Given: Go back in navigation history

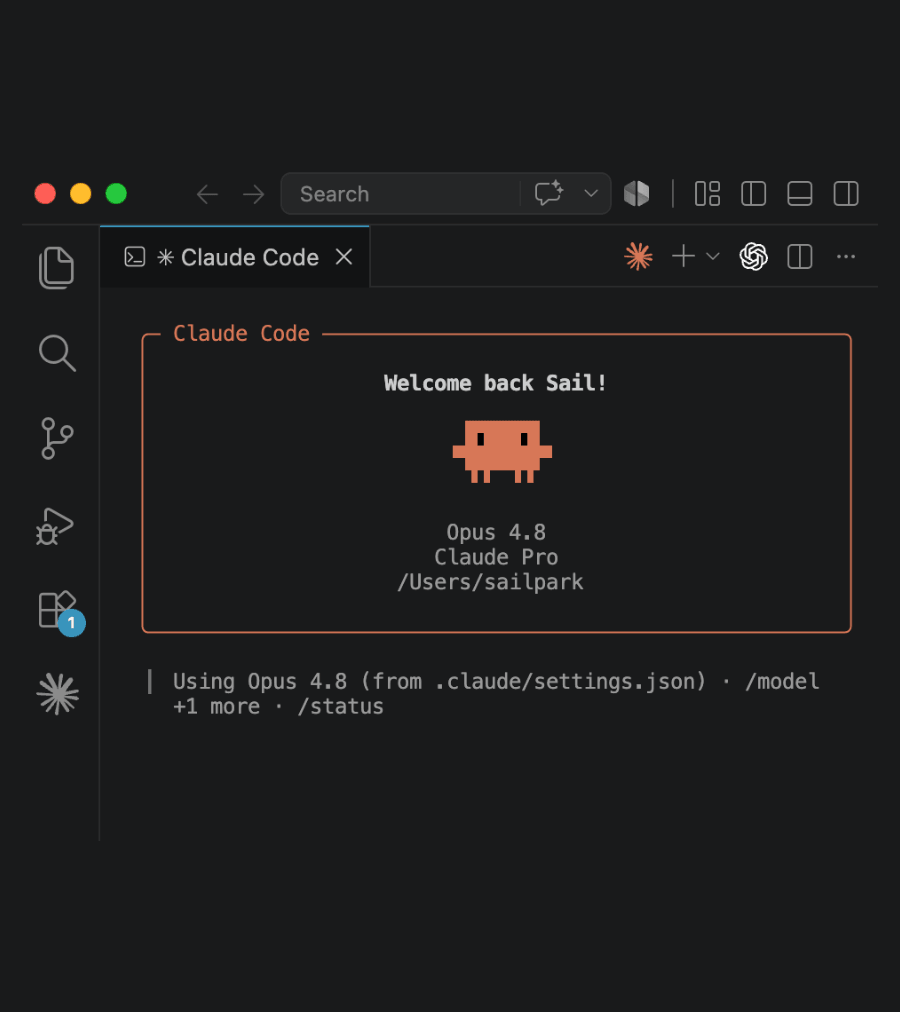Looking at the screenshot, I should [207, 194].
